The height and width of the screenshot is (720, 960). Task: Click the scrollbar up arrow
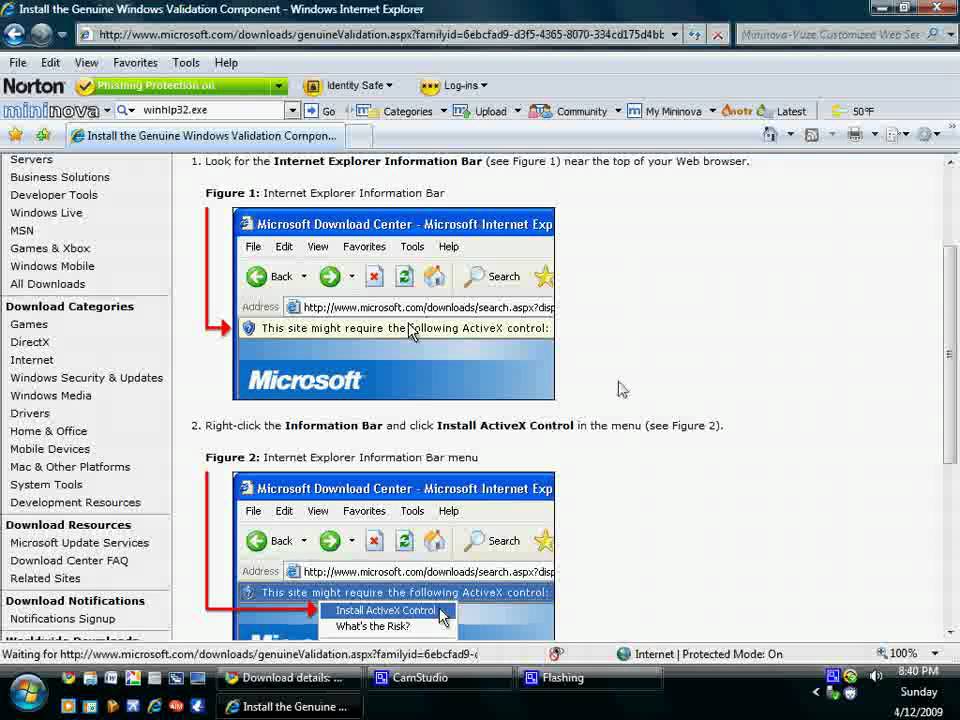(x=950, y=162)
